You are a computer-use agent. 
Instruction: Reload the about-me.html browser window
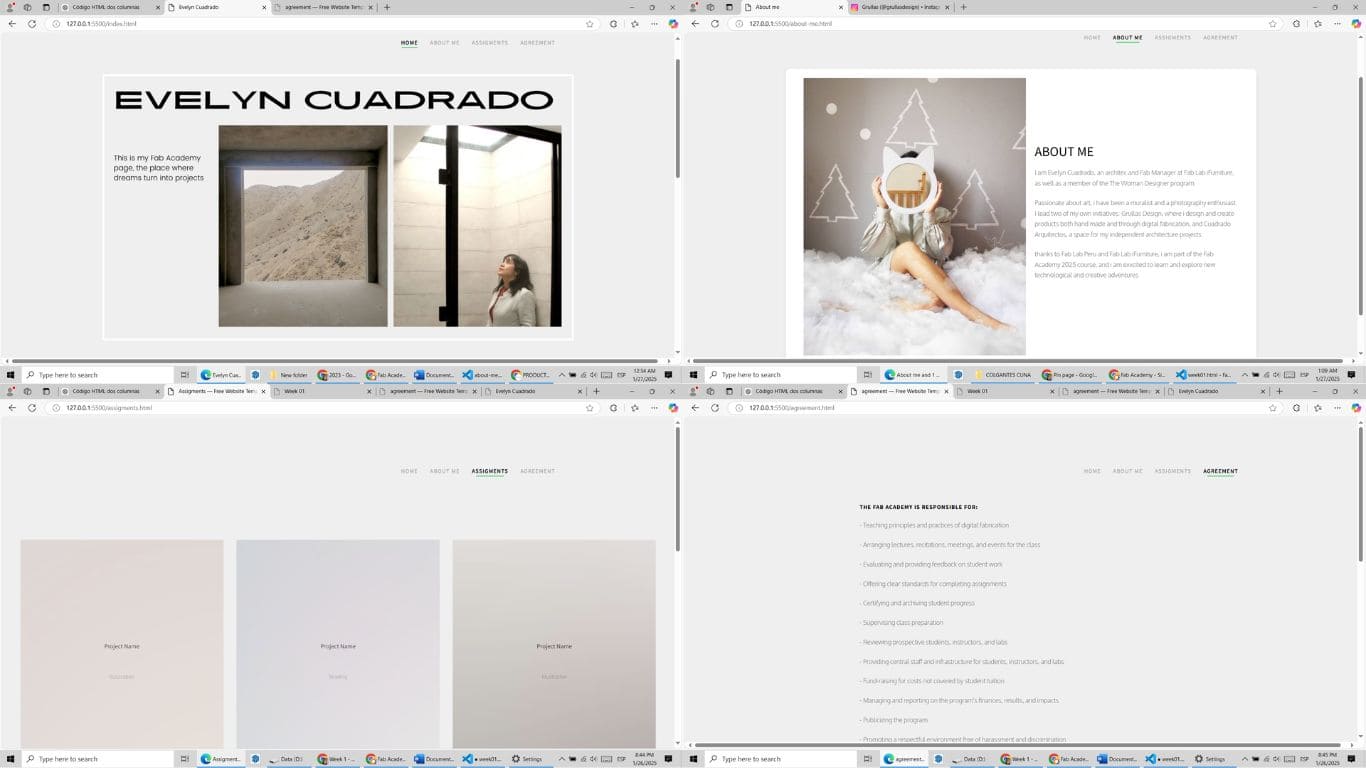point(714,23)
